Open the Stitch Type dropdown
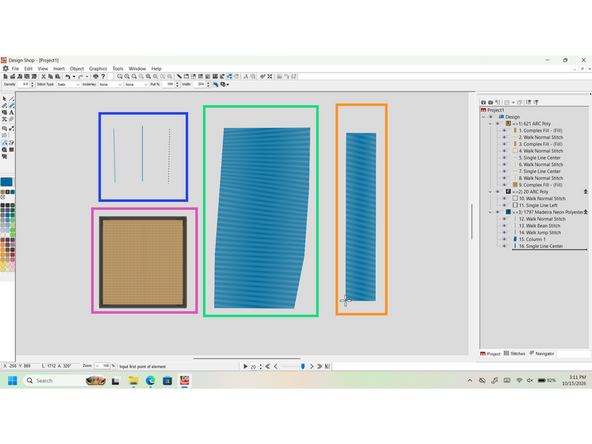The width and height of the screenshot is (592, 444). [78, 85]
